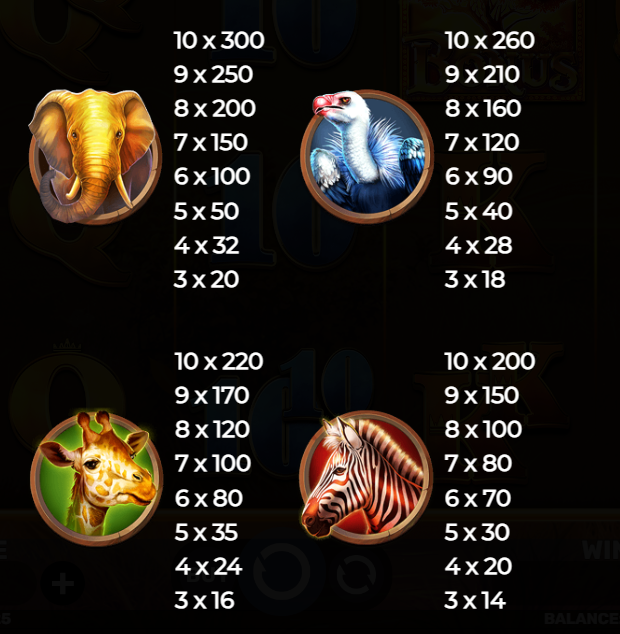
Task: Click zebra payout line 3 x 14
Action: point(475,600)
